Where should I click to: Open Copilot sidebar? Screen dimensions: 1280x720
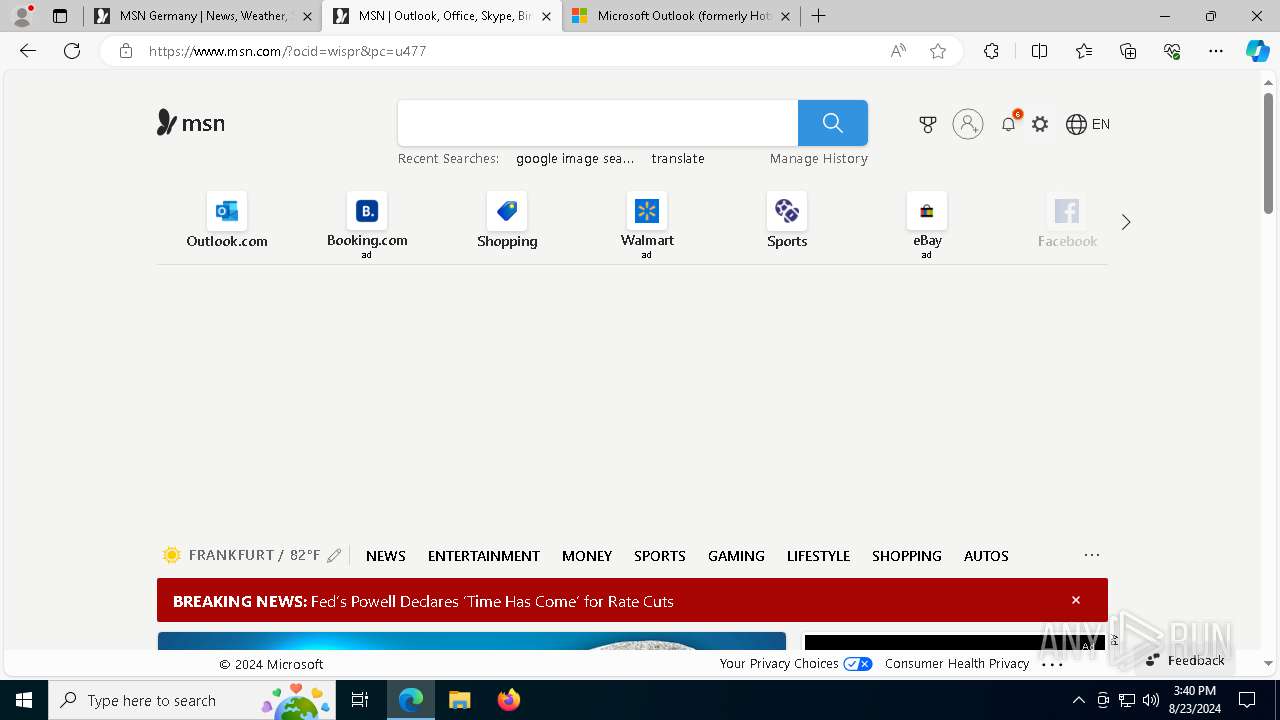[x=1258, y=51]
